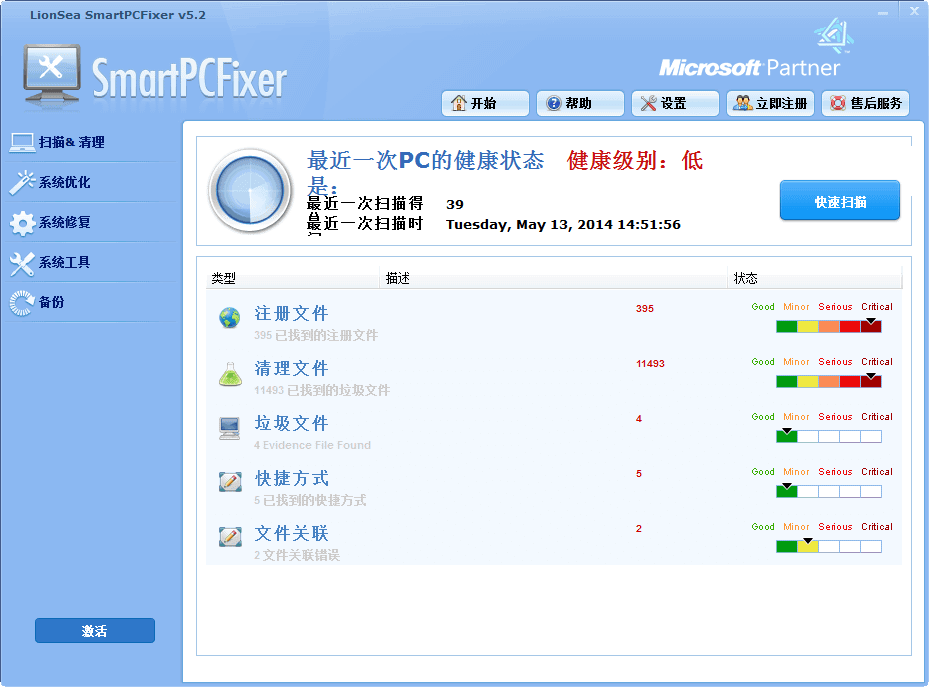929x687 pixels.
Task: Open the 帮助 help section
Action: pyautogui.click(x=579, y=103)
